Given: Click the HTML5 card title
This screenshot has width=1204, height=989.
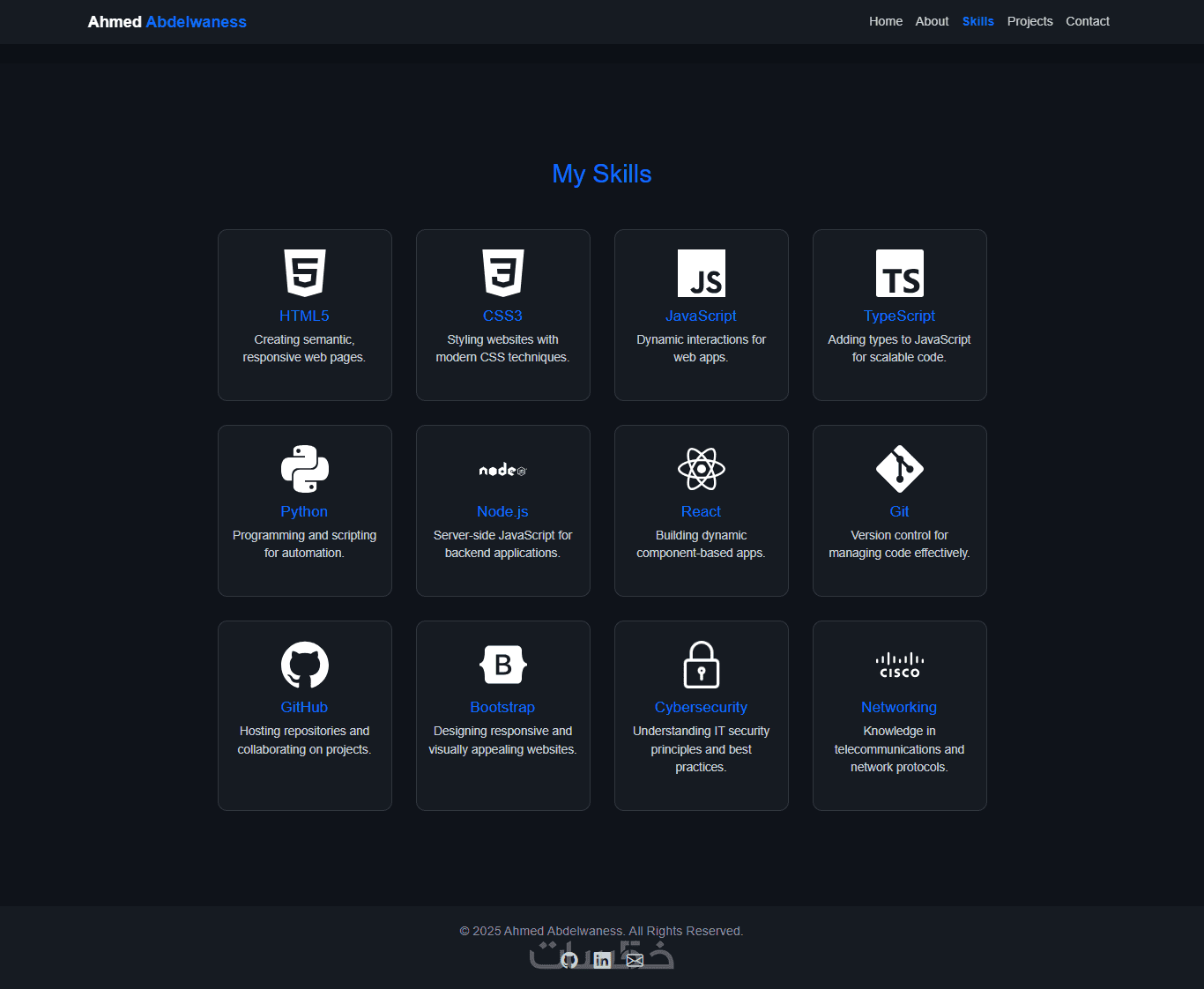Looking at the screenshot, I should pyautogui.click(x=305, y=316).
